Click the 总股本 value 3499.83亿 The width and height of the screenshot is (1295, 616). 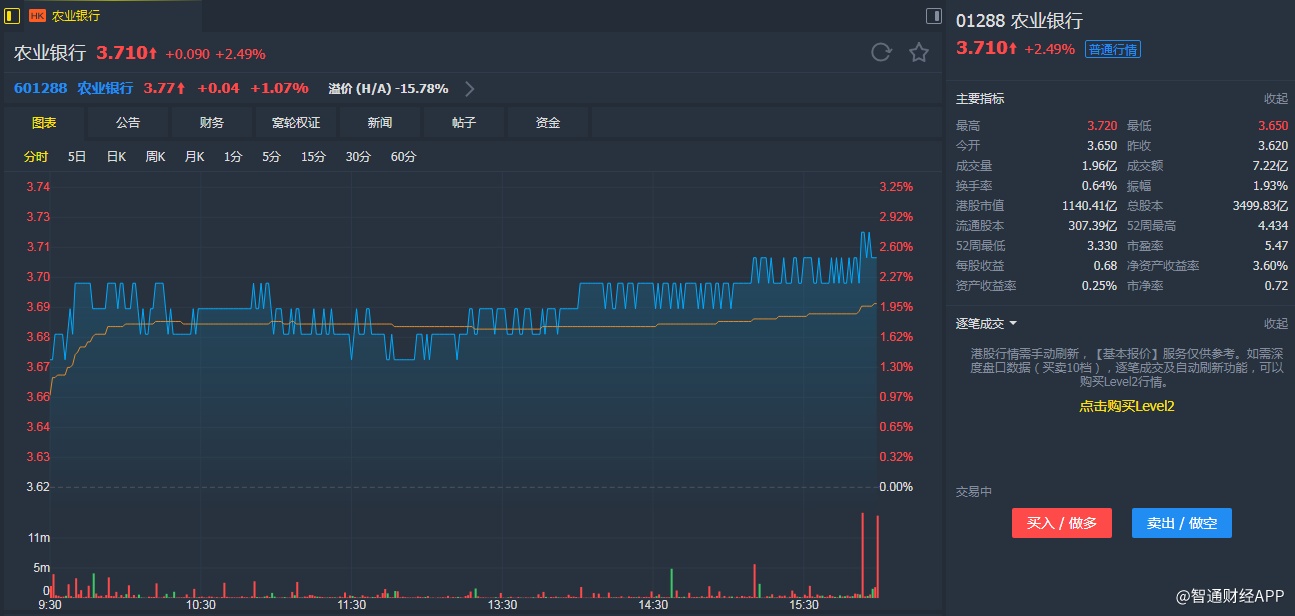(x=1261, y=206)
